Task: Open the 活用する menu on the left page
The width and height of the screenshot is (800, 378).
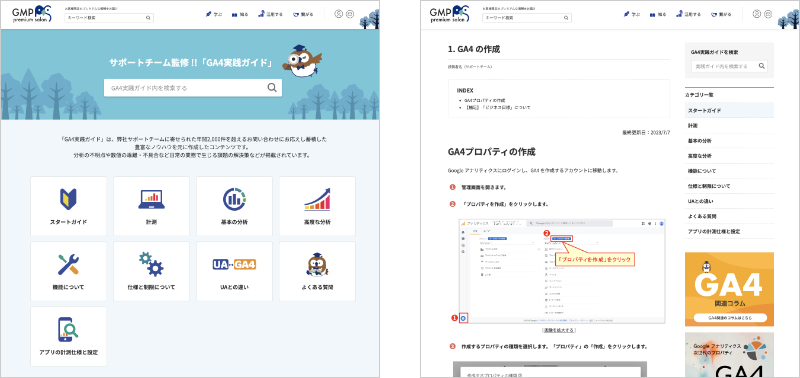Action: click(270, 14)
